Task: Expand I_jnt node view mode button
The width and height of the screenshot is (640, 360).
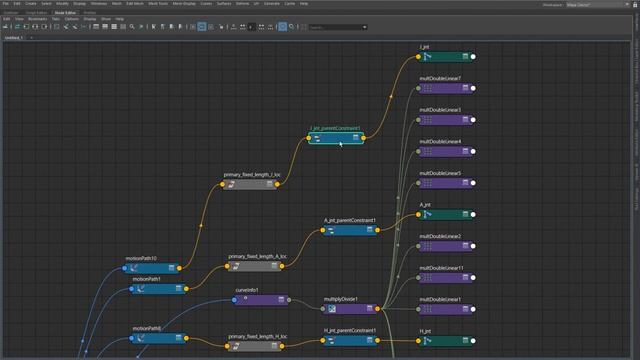Action: click(x=465, y=56)
